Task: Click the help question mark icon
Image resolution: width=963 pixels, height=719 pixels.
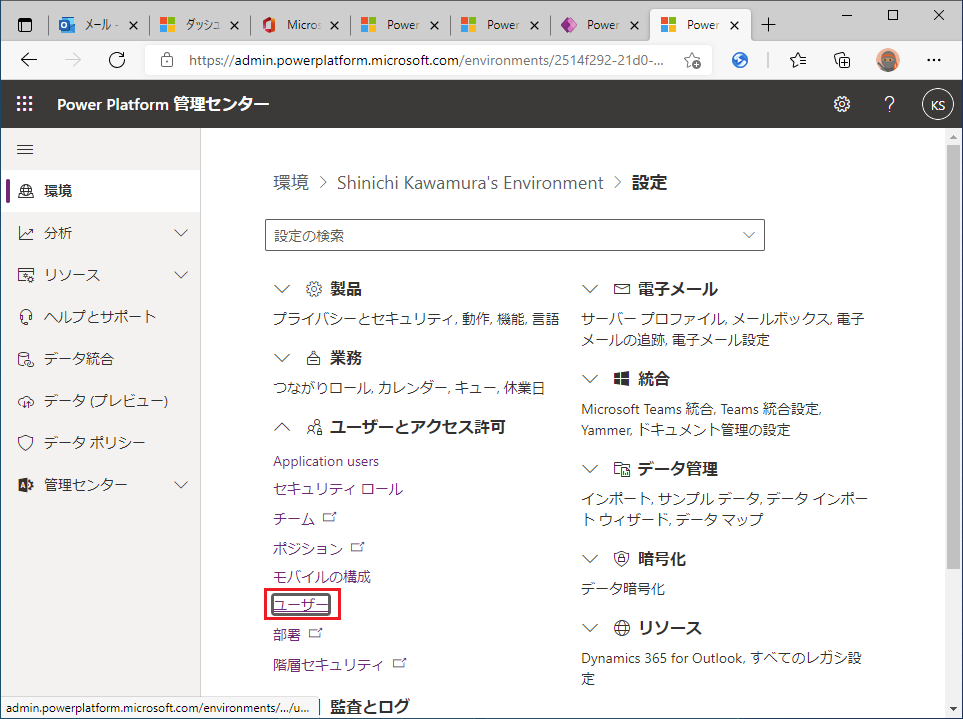Action: tap(889, 104)
